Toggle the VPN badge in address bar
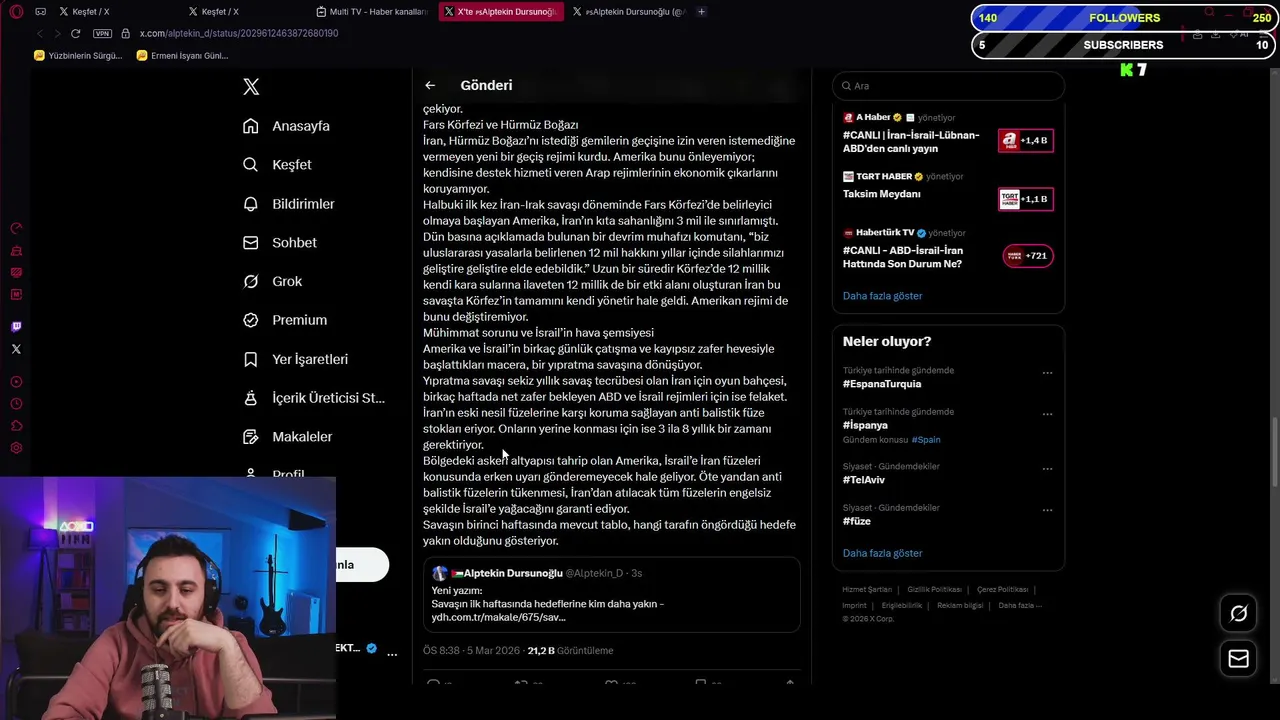Screen dimensions: 1280x720 pos(102,33)
